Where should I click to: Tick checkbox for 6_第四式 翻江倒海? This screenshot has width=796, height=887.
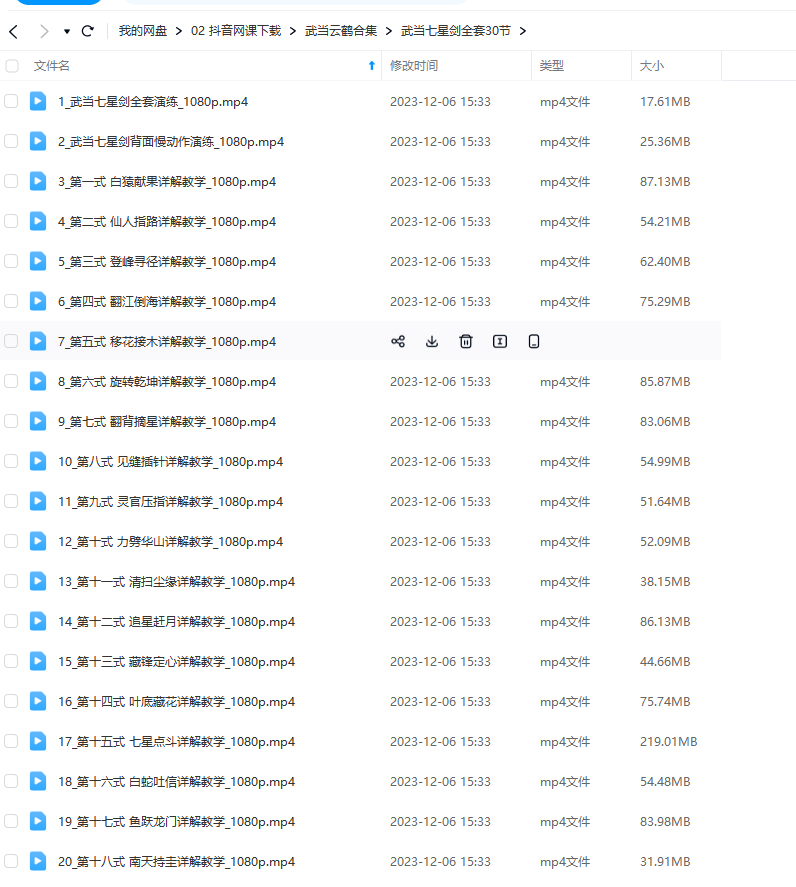pyautogui.click(x=11, y=301)
